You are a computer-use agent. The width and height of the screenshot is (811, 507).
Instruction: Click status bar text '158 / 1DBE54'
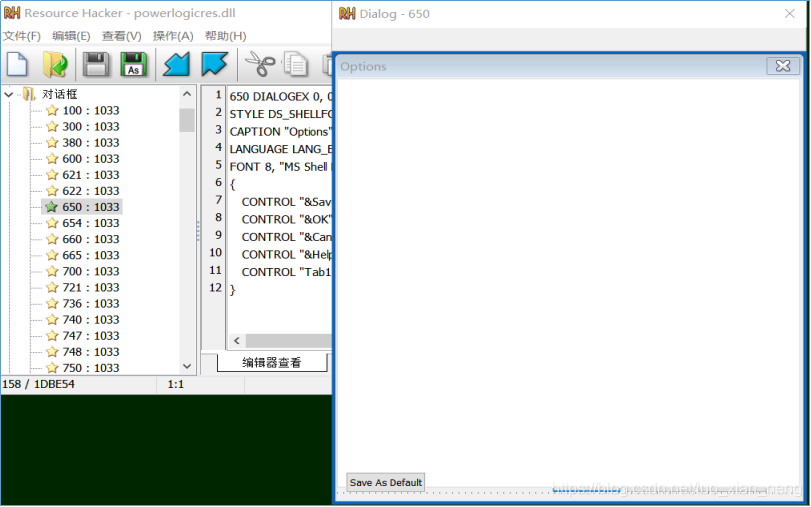[x=39, y=384]
